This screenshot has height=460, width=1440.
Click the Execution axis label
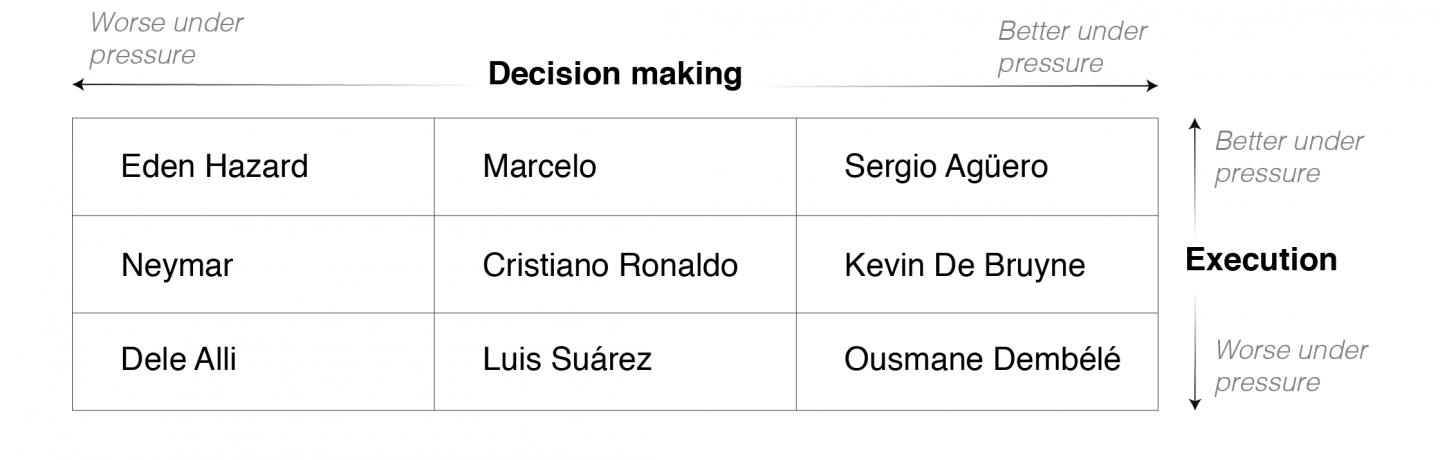coord(1261,260)
